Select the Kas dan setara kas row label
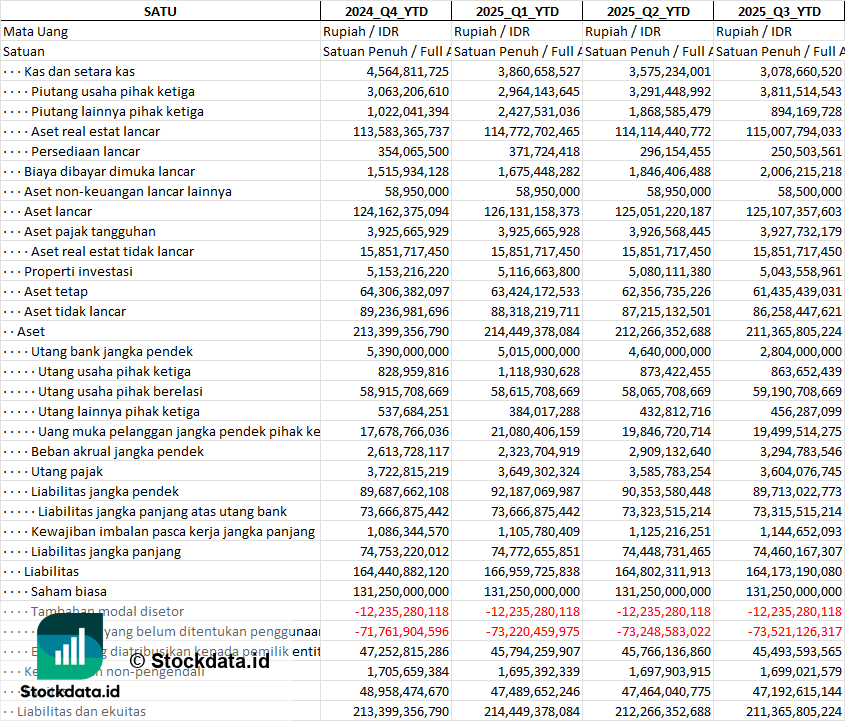845x721 pixels. [x=79, y=72]
